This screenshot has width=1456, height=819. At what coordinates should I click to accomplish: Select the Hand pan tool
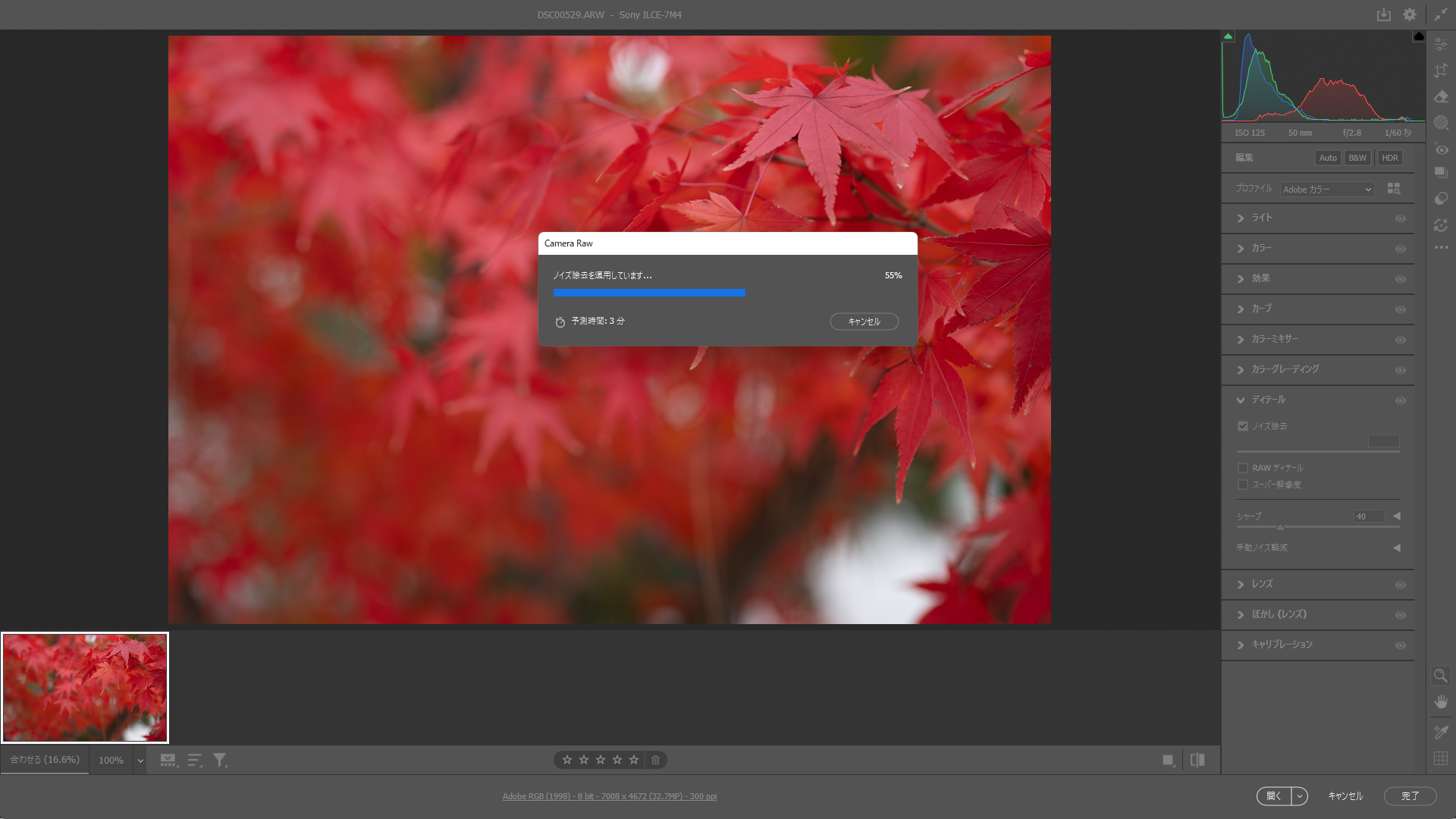point(1441,701)
